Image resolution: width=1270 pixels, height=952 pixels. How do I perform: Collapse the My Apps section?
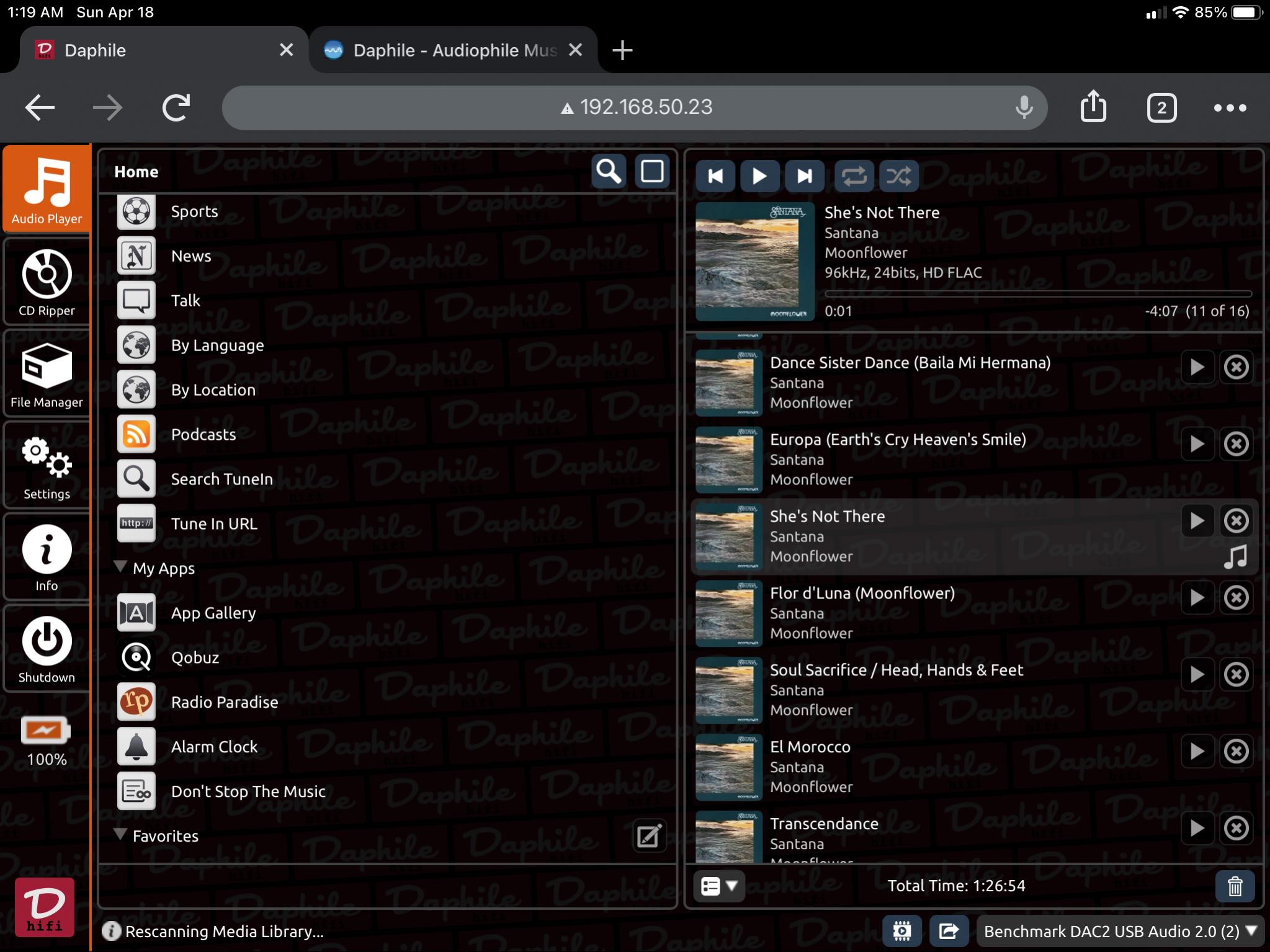[x=120, y=567]
